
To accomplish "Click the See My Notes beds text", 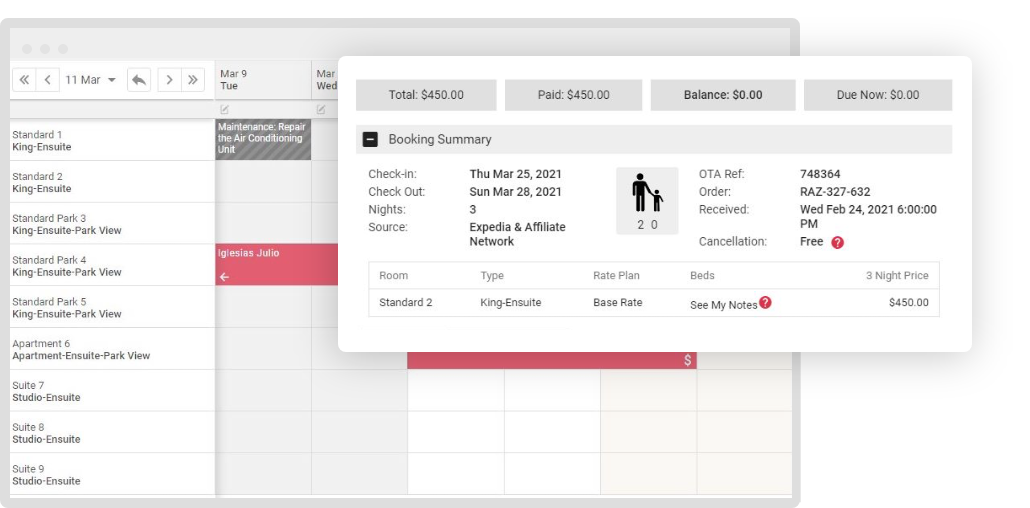I will click(x=723, y=305).
